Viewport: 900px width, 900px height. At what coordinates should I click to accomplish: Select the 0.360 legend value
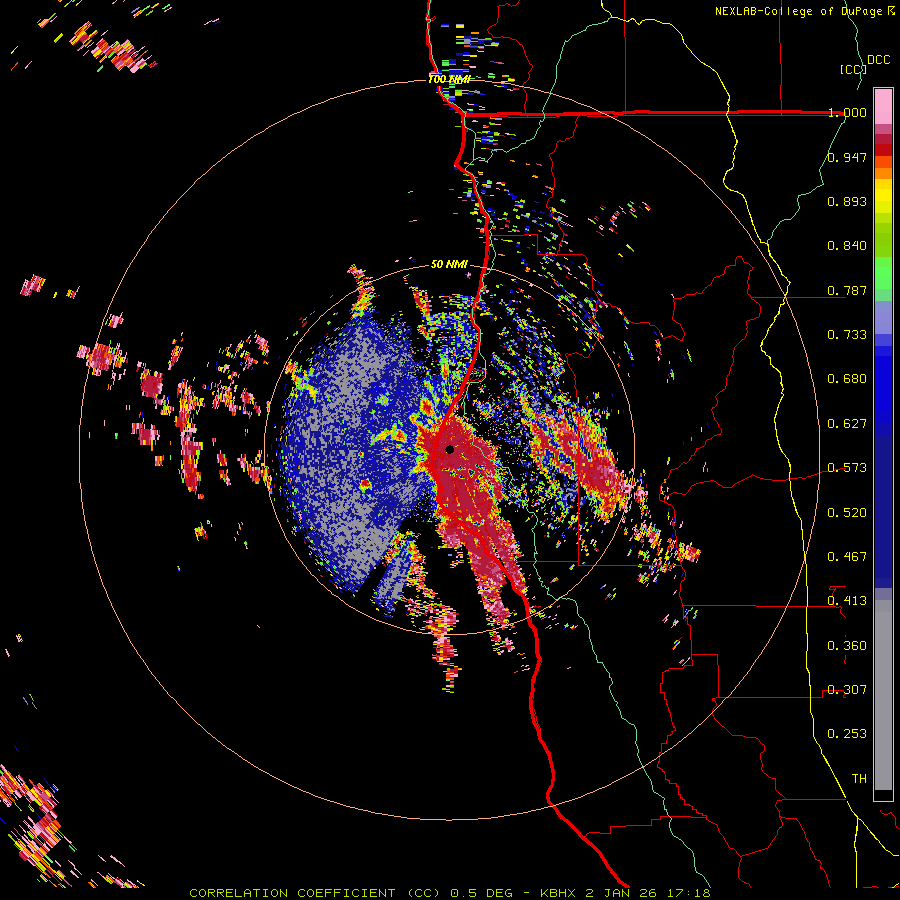[x=847, y=646]
